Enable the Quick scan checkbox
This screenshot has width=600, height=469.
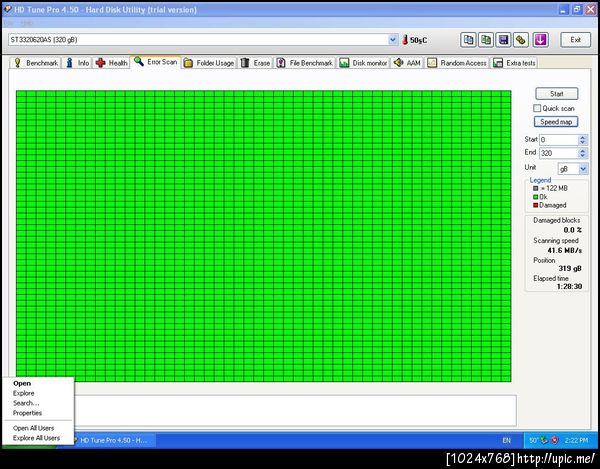point(537,108)
